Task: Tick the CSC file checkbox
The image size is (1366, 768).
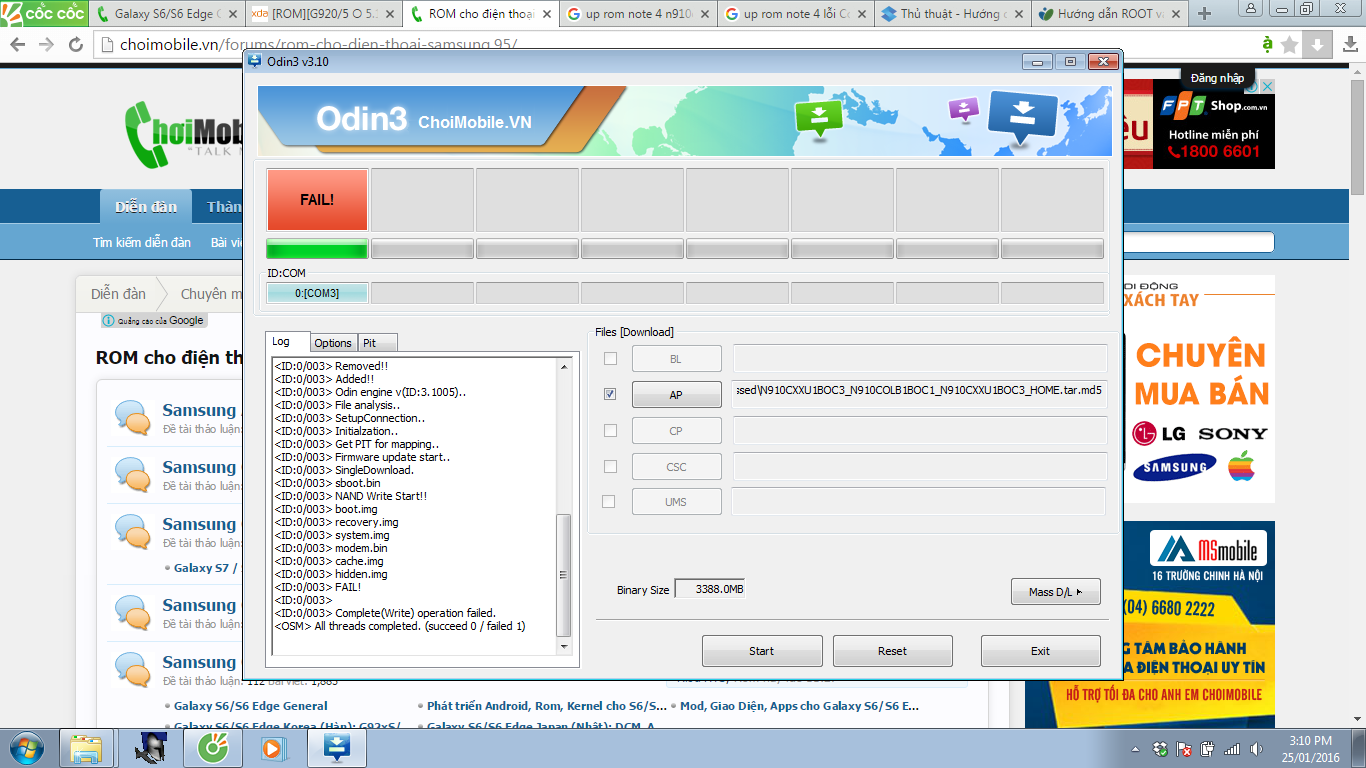Action: pyautogui.click(x=610, y=466)
